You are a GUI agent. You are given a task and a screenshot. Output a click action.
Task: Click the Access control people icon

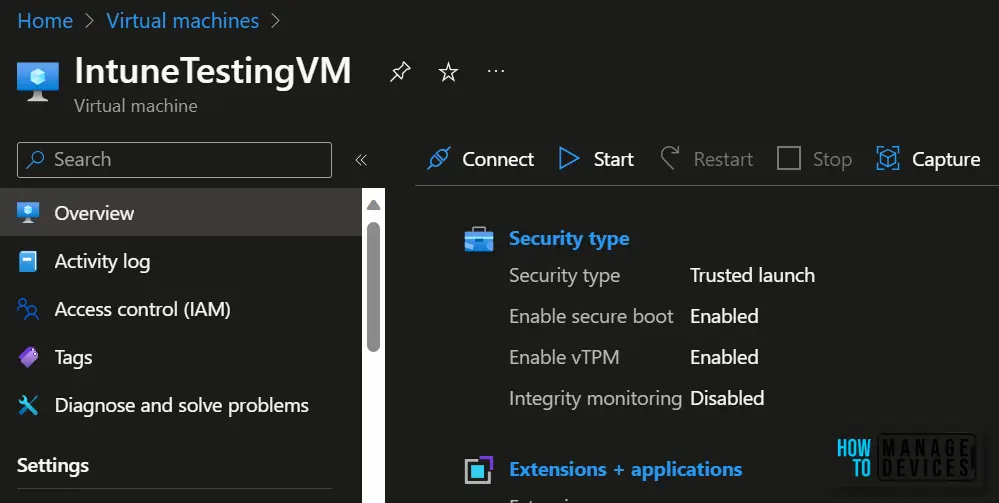click(28, 309)
